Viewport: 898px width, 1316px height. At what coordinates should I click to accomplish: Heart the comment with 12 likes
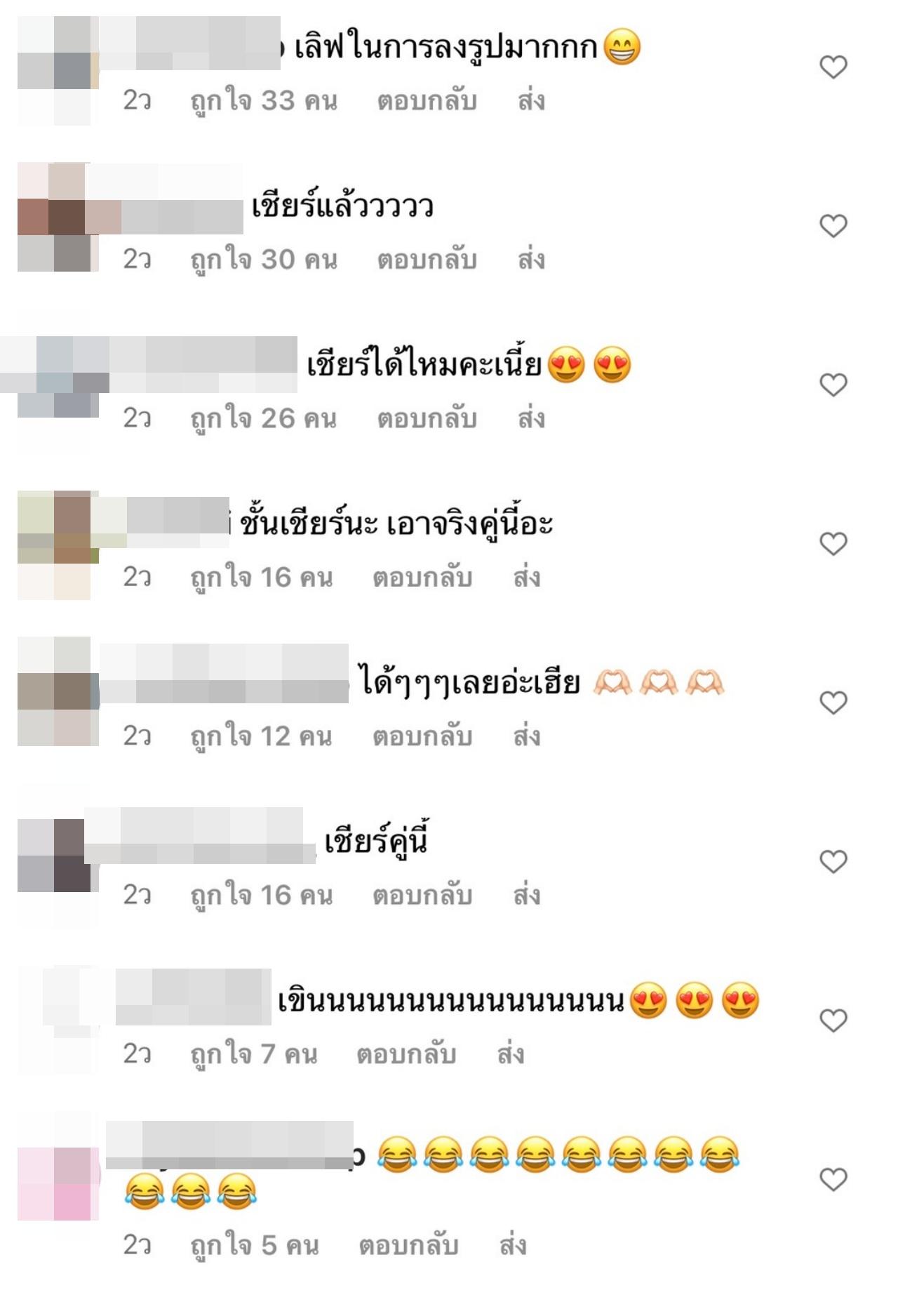[x=833, y=703]
